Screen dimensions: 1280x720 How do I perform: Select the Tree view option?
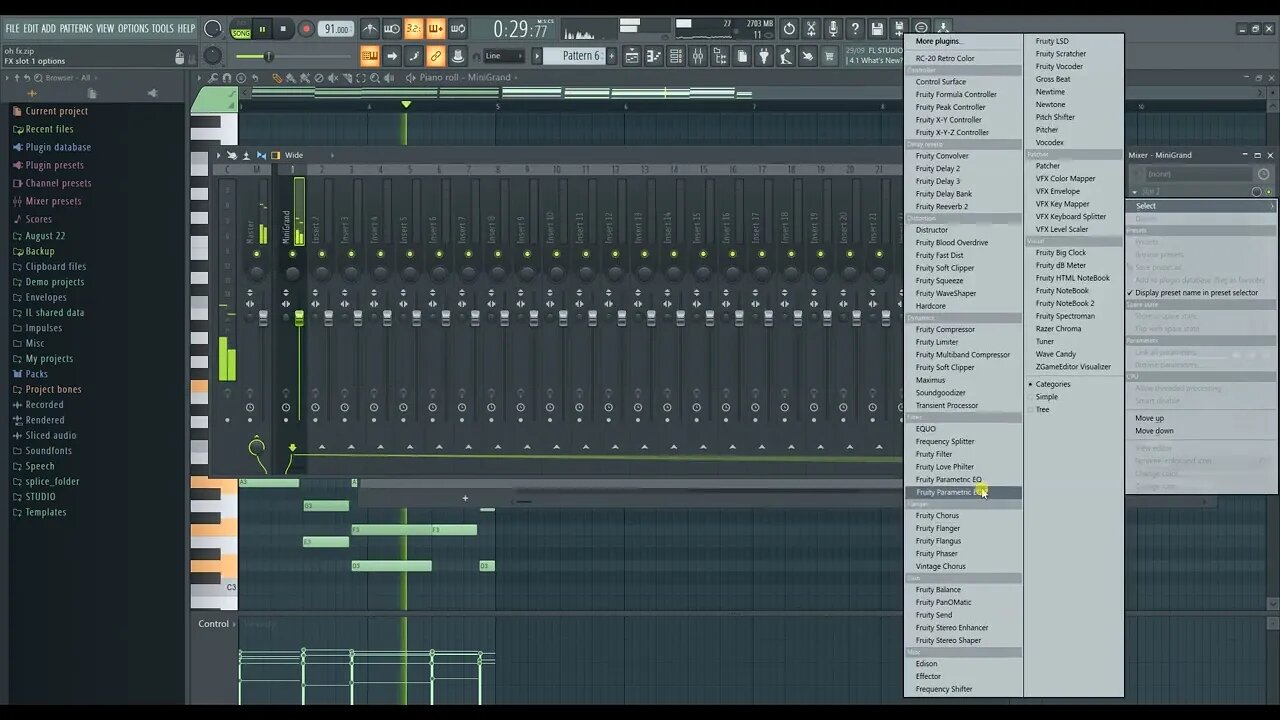pos(1042,410)
